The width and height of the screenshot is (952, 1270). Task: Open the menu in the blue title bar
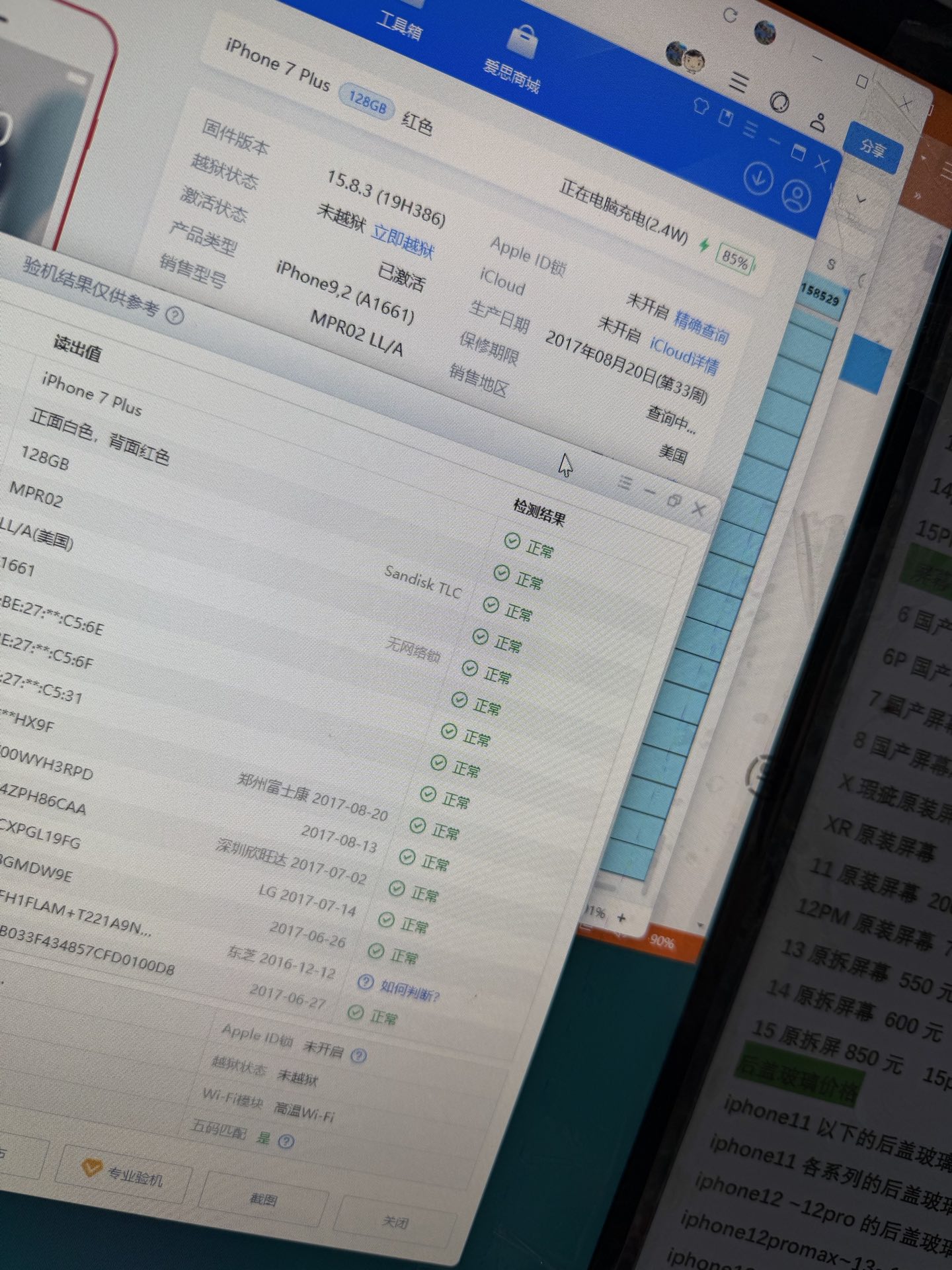pos(751,128)
